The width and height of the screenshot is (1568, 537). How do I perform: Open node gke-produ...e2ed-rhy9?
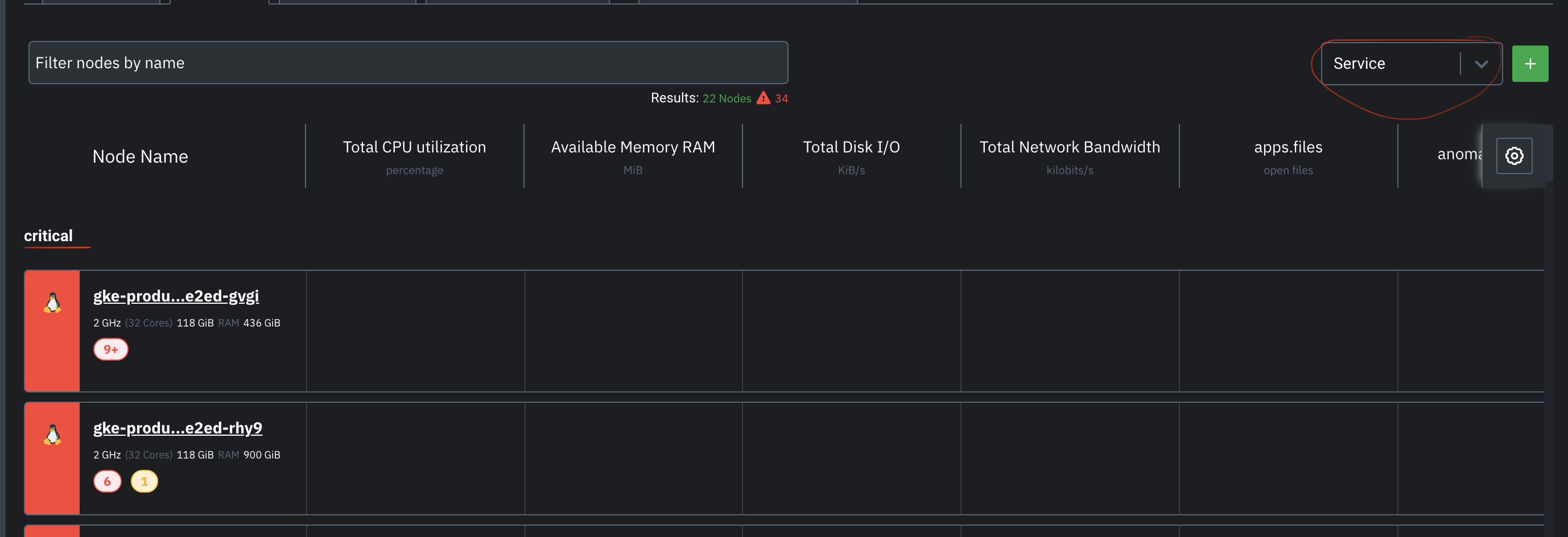click(x=178, y=427)
